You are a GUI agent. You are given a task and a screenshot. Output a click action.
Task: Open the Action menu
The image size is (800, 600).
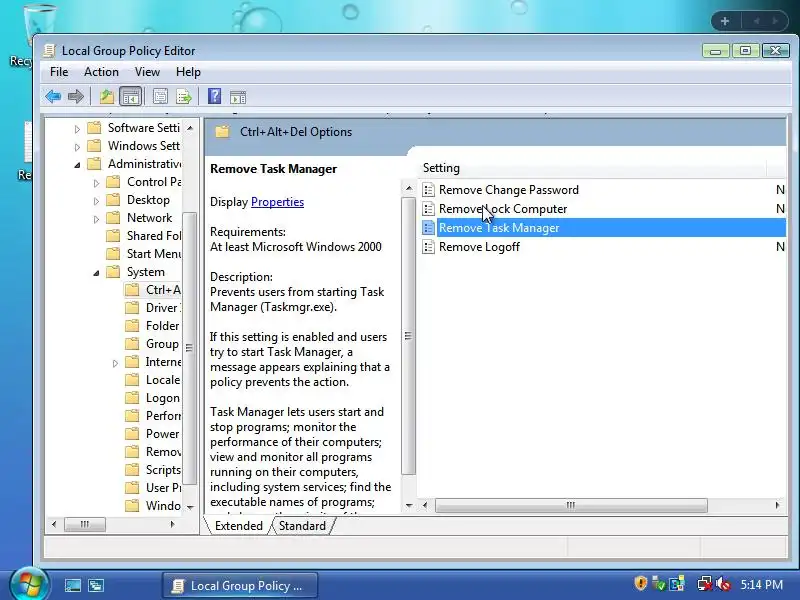102,72
